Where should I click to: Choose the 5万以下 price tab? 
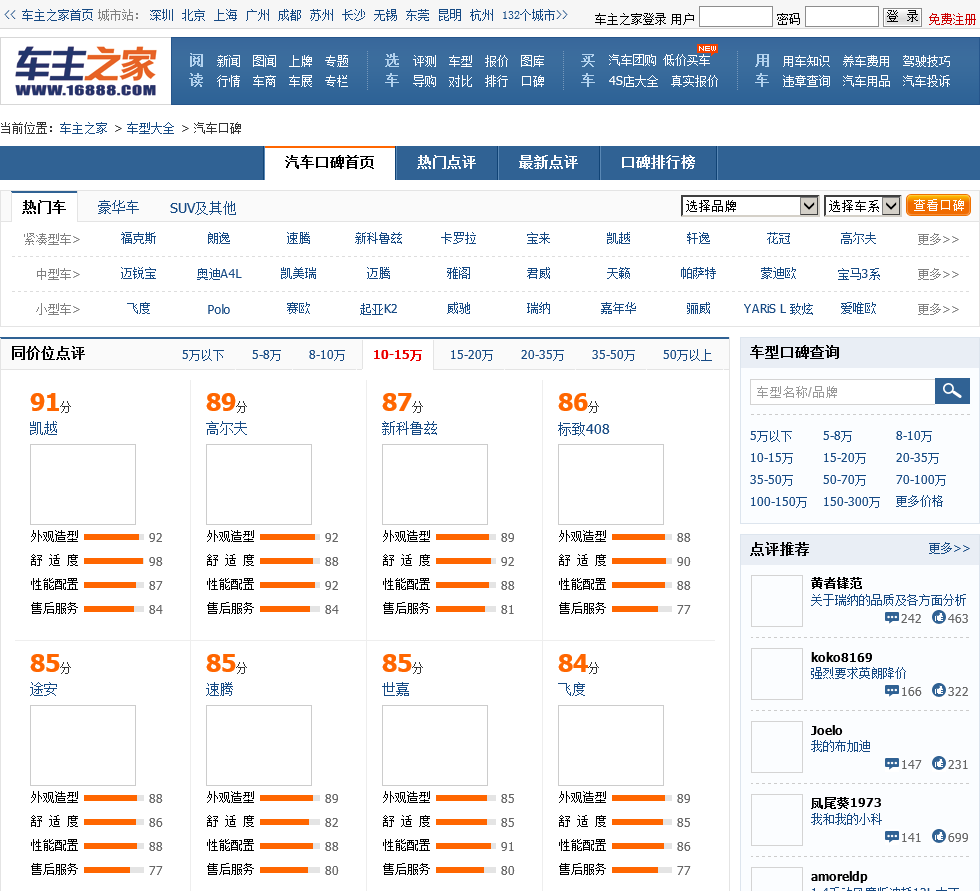(x=203, y=355)
